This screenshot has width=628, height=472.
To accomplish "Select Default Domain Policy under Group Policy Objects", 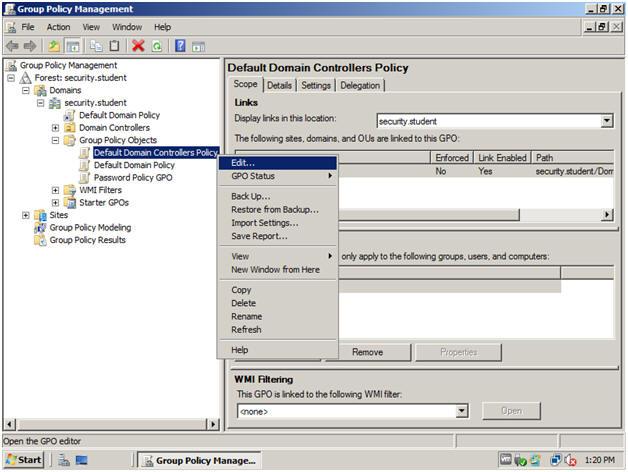I will tap(134, 165).
